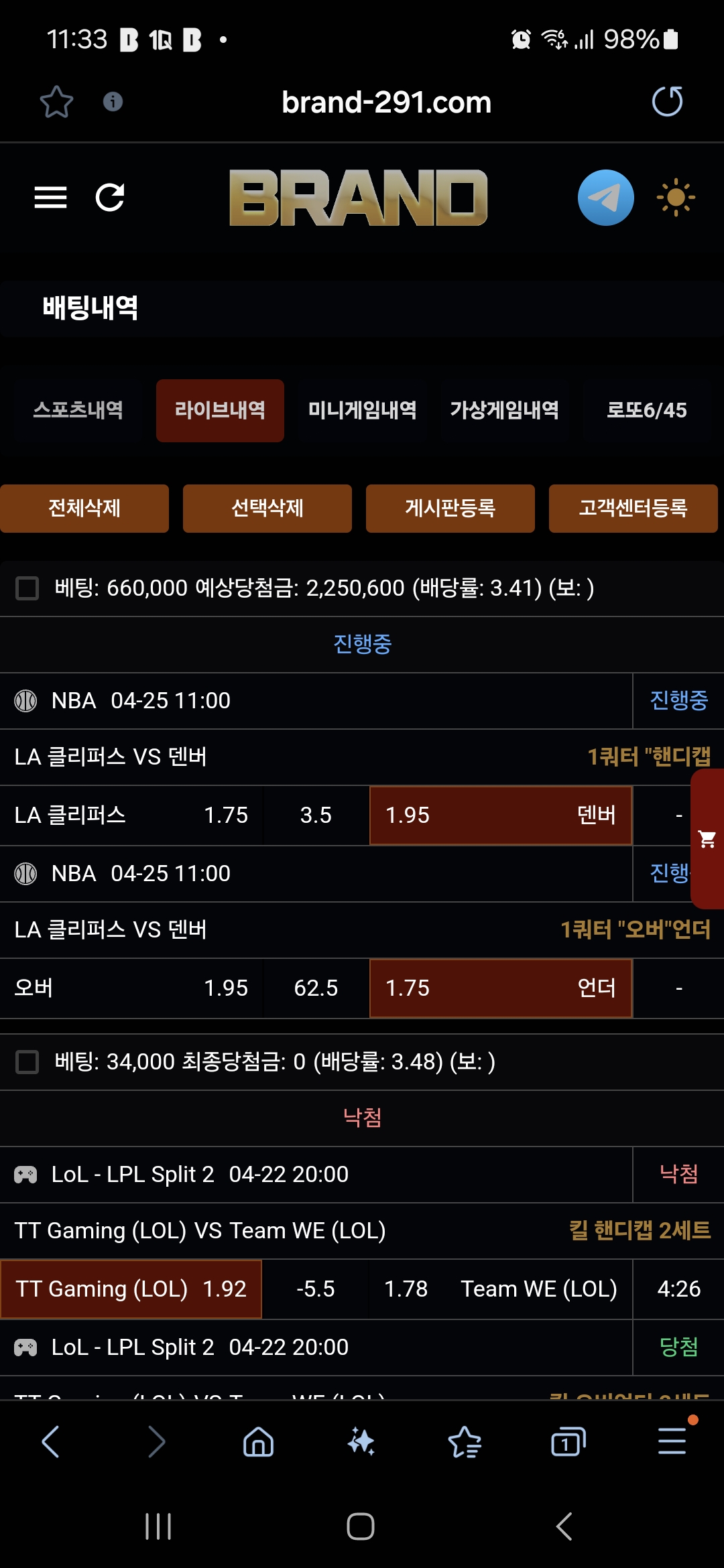Toggle light mode with the sun icon

pos(676,198)
